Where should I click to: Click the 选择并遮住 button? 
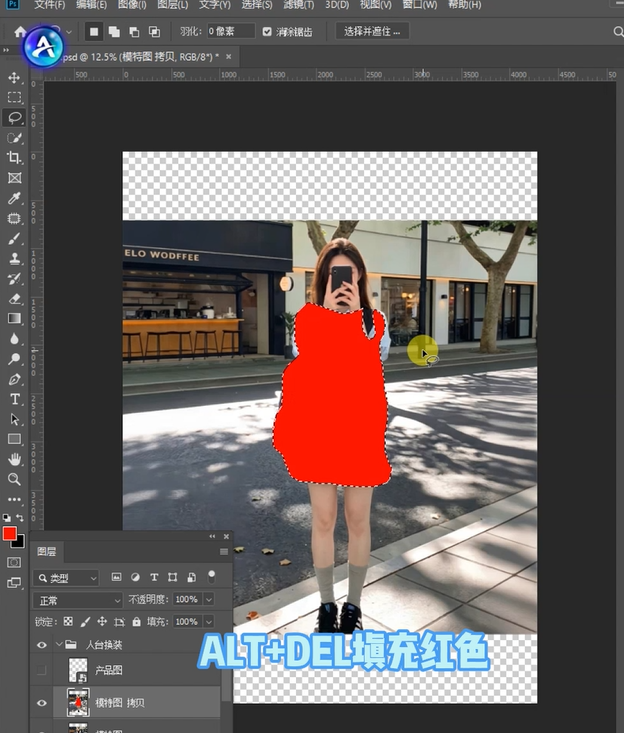(x=372, y=32)
